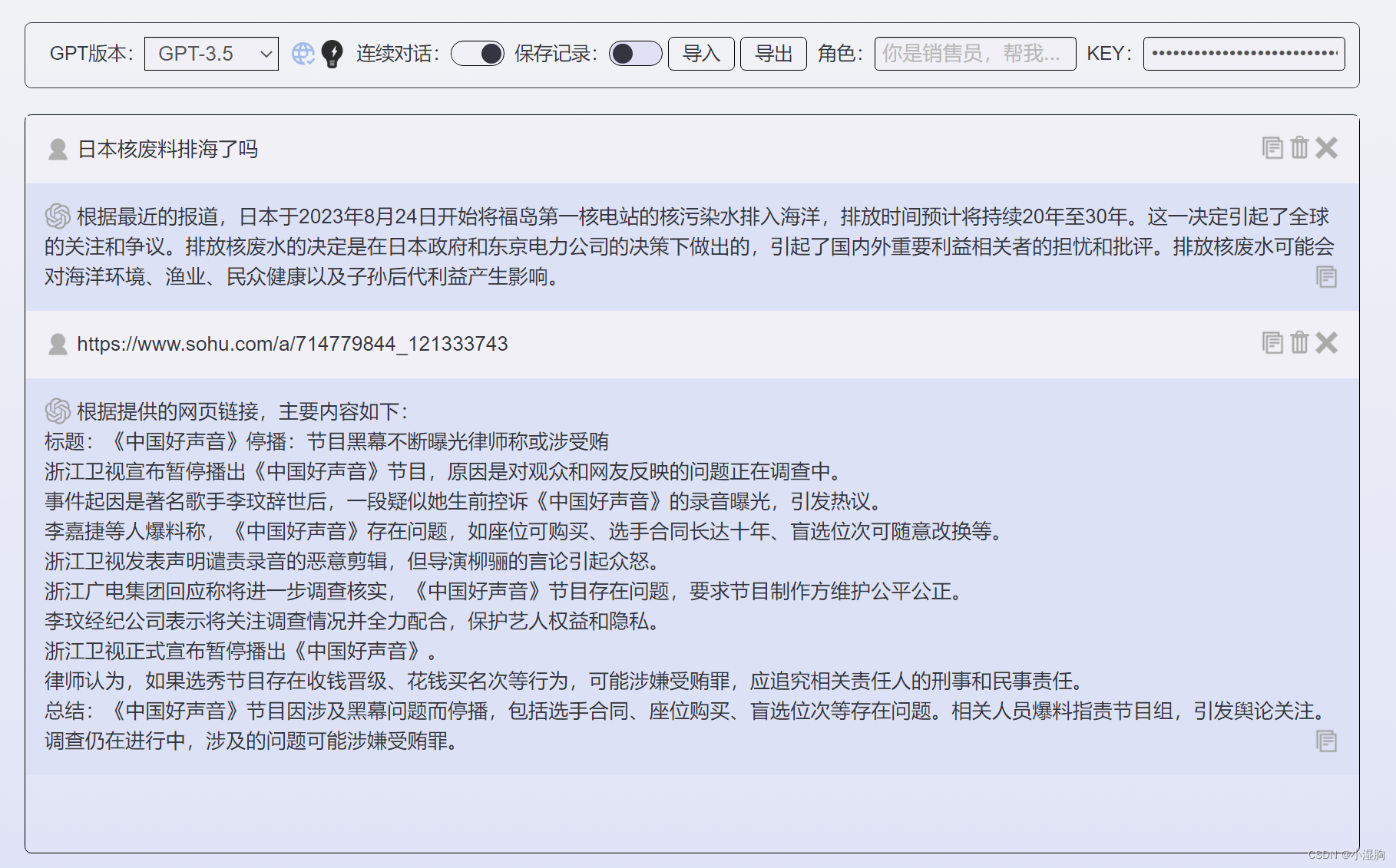The height and width of the screenshot is (868, 1396).
Task: Copy the 中国好声音 summary answer
Action: tap(1326, 741)
